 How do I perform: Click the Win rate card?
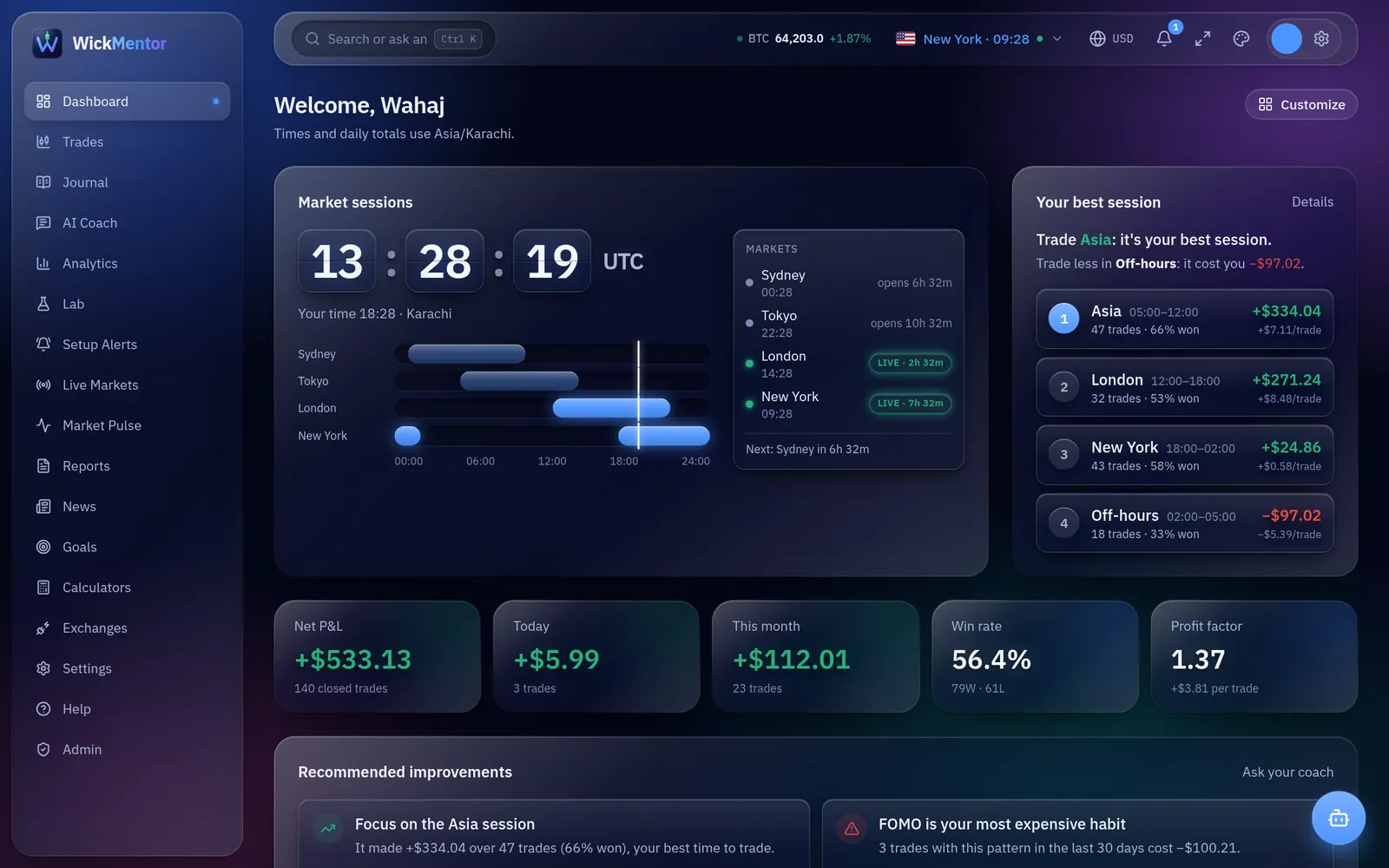1035,657
